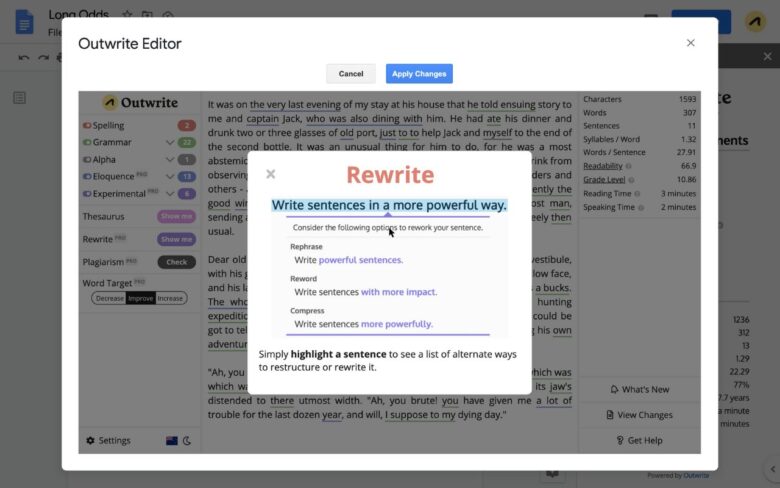780x488 pixels.
Task: Click the Characters value 1593
Action: coord(687,99)
